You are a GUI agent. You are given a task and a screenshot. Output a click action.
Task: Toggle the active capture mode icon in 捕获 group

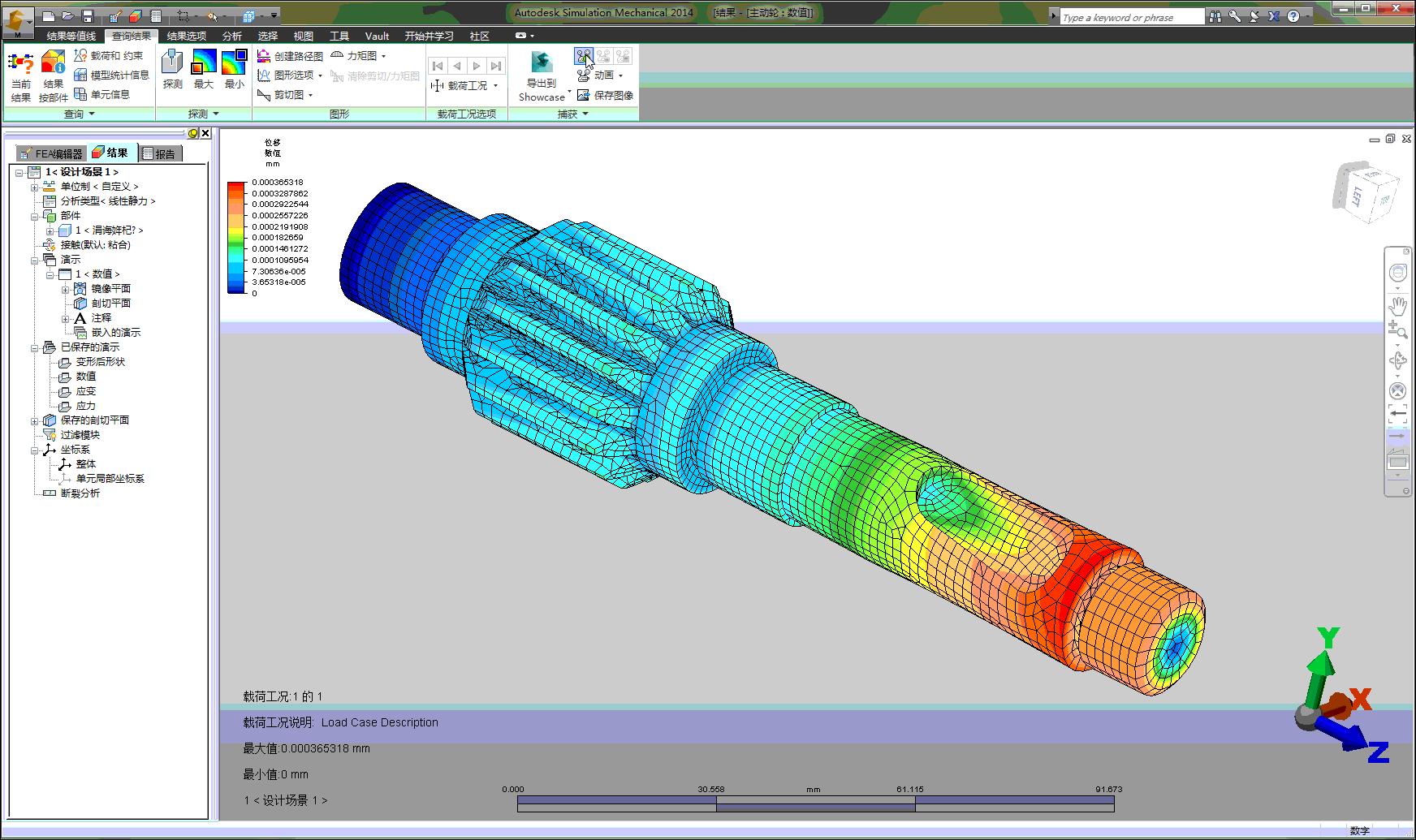click(x=584, y=57)
